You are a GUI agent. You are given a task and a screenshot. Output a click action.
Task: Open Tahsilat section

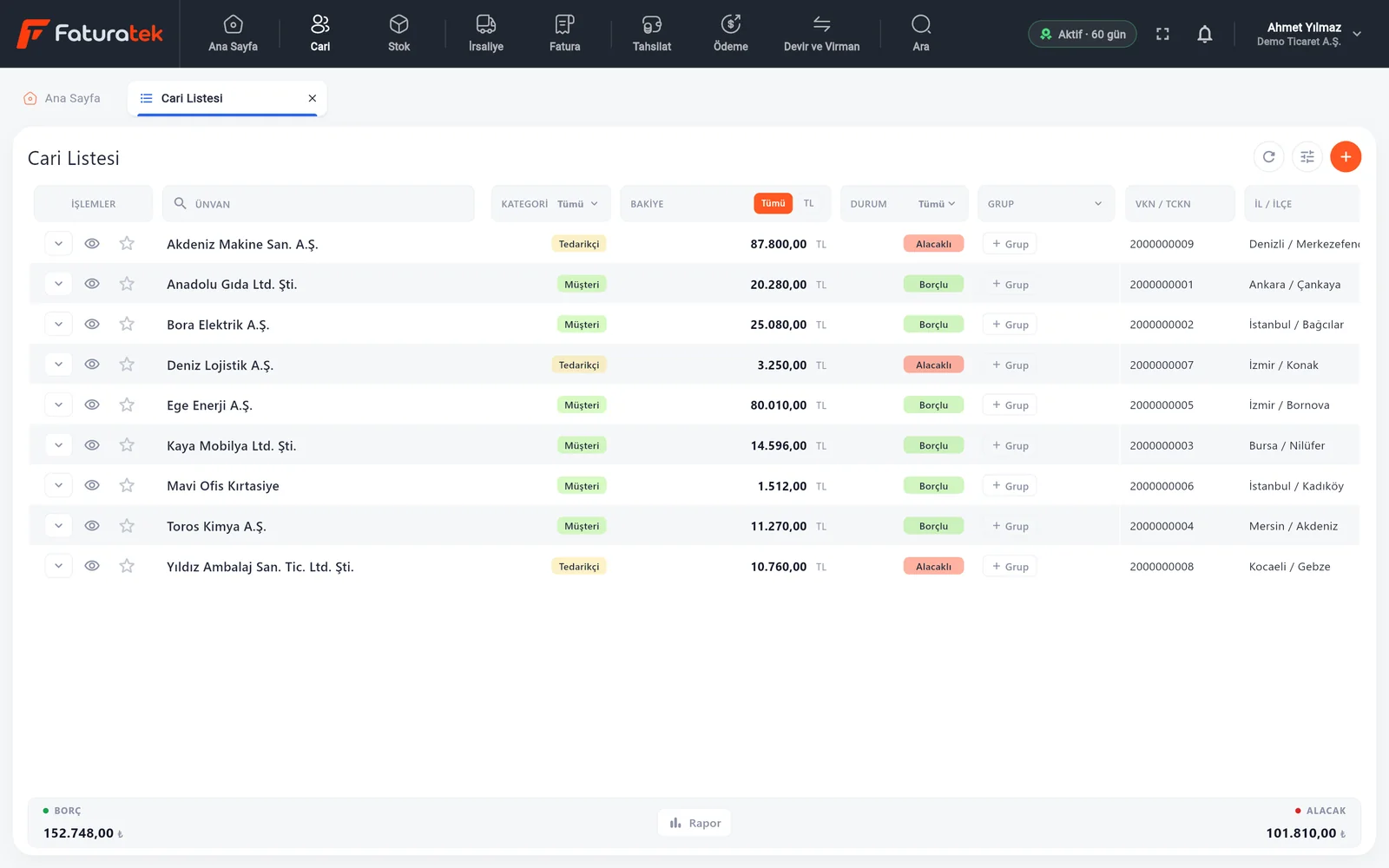[x=652, y=34]
